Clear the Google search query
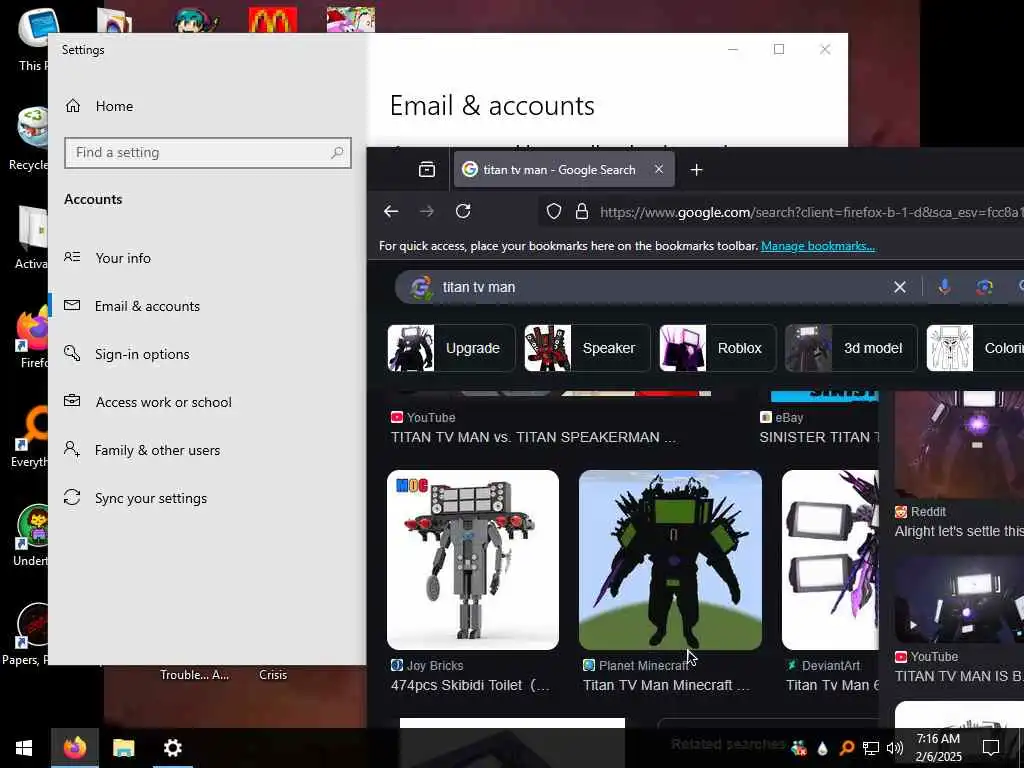 click(899, 287)
